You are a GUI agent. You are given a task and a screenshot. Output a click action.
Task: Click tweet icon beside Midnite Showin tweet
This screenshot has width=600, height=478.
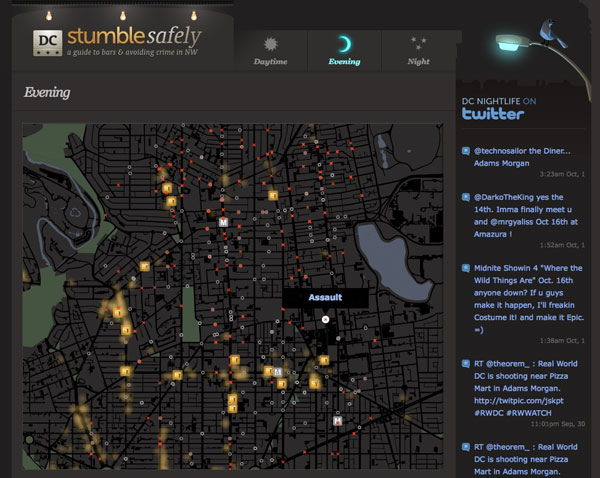click(x=466, y=268)
